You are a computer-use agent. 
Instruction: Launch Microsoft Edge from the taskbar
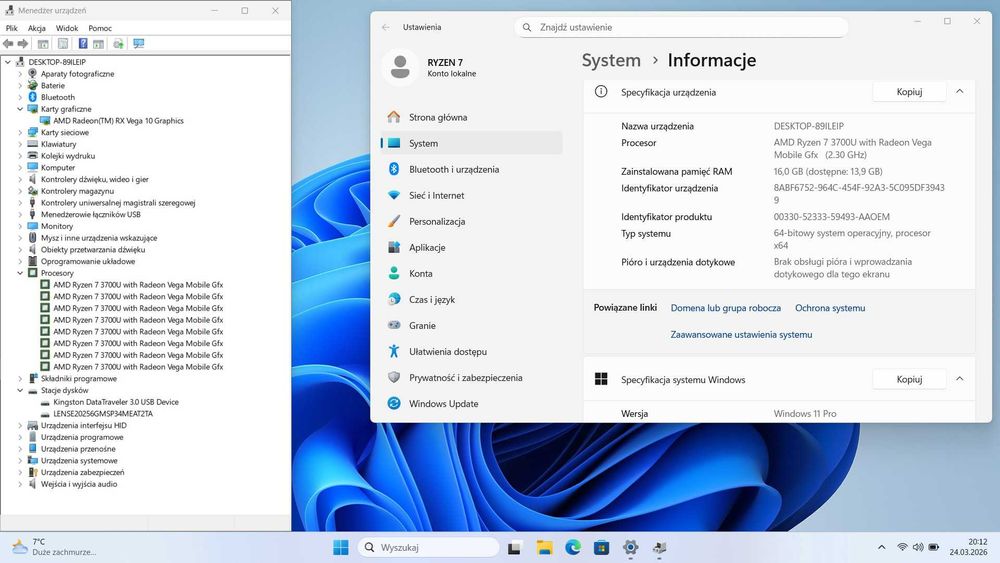coord(573,547)
